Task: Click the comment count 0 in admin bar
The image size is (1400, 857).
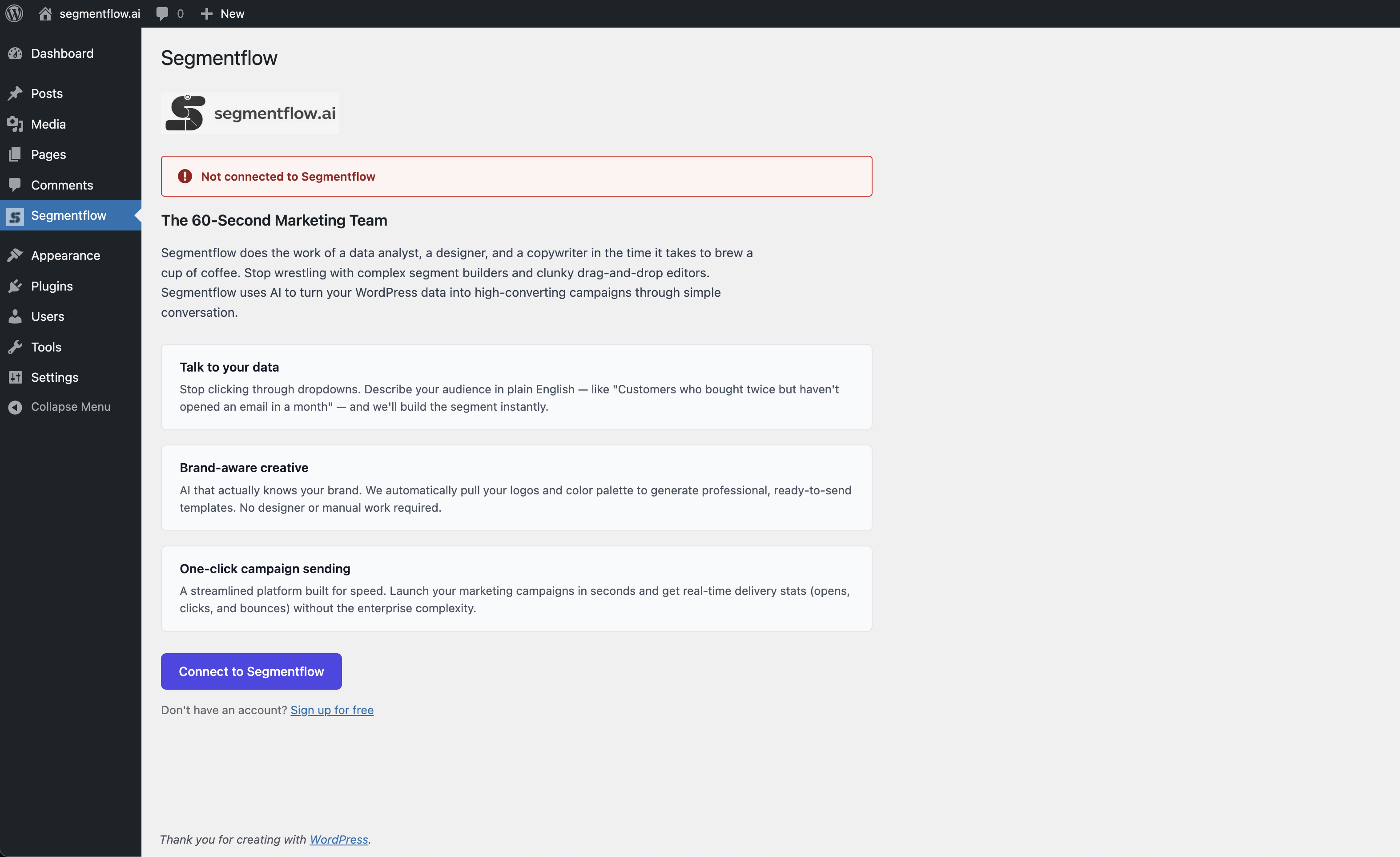Action: point(180,14)
